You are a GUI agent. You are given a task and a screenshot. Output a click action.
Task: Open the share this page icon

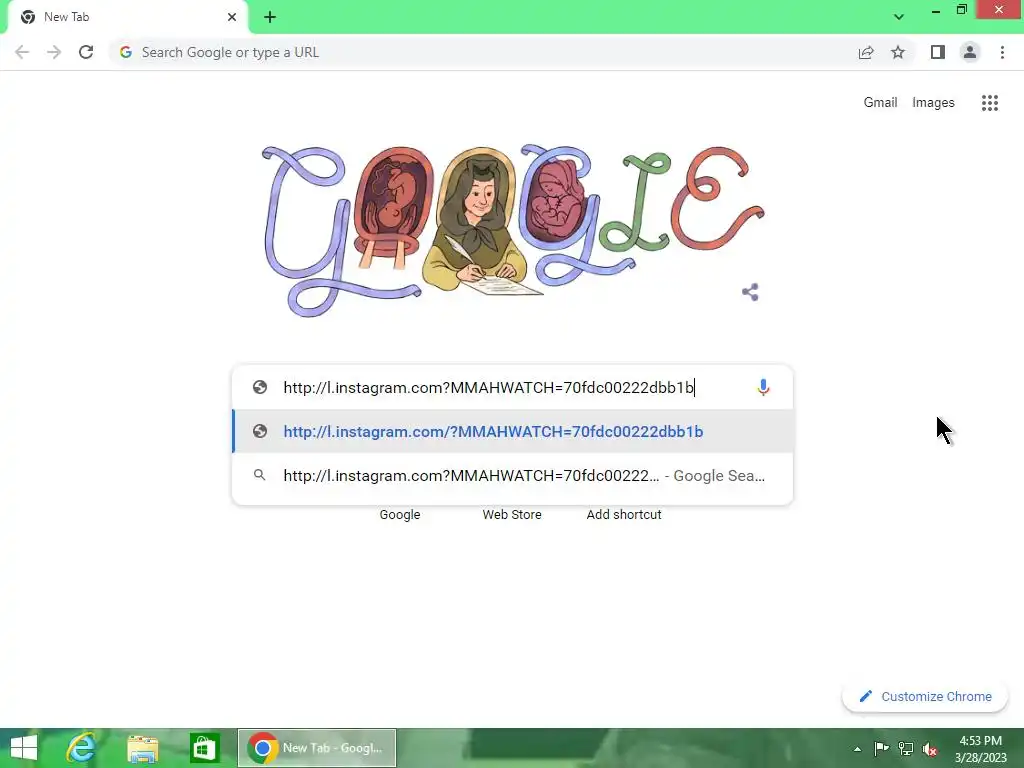[866, 52]
